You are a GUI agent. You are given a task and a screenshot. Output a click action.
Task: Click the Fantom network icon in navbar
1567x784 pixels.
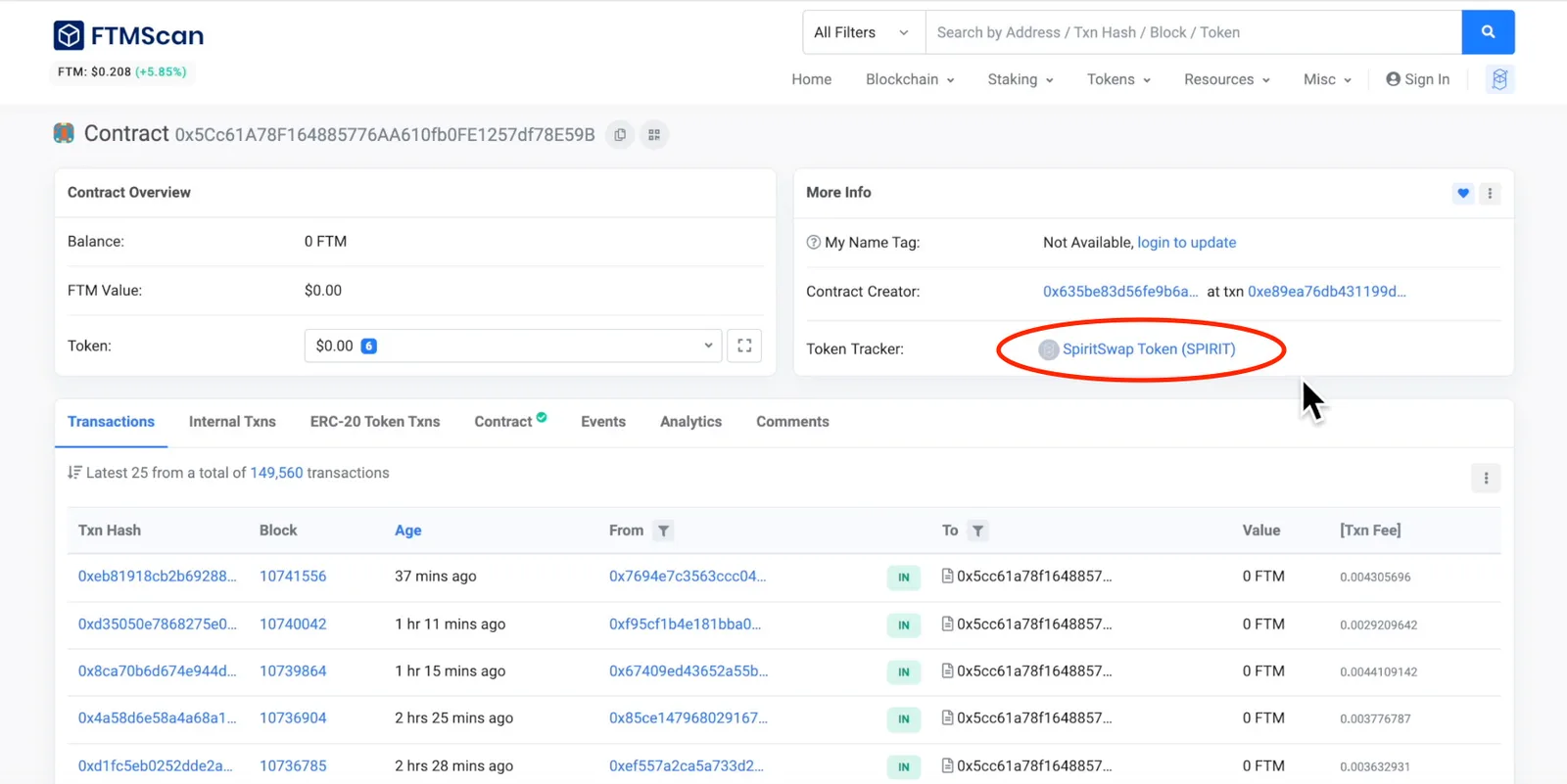(1499, 79)
